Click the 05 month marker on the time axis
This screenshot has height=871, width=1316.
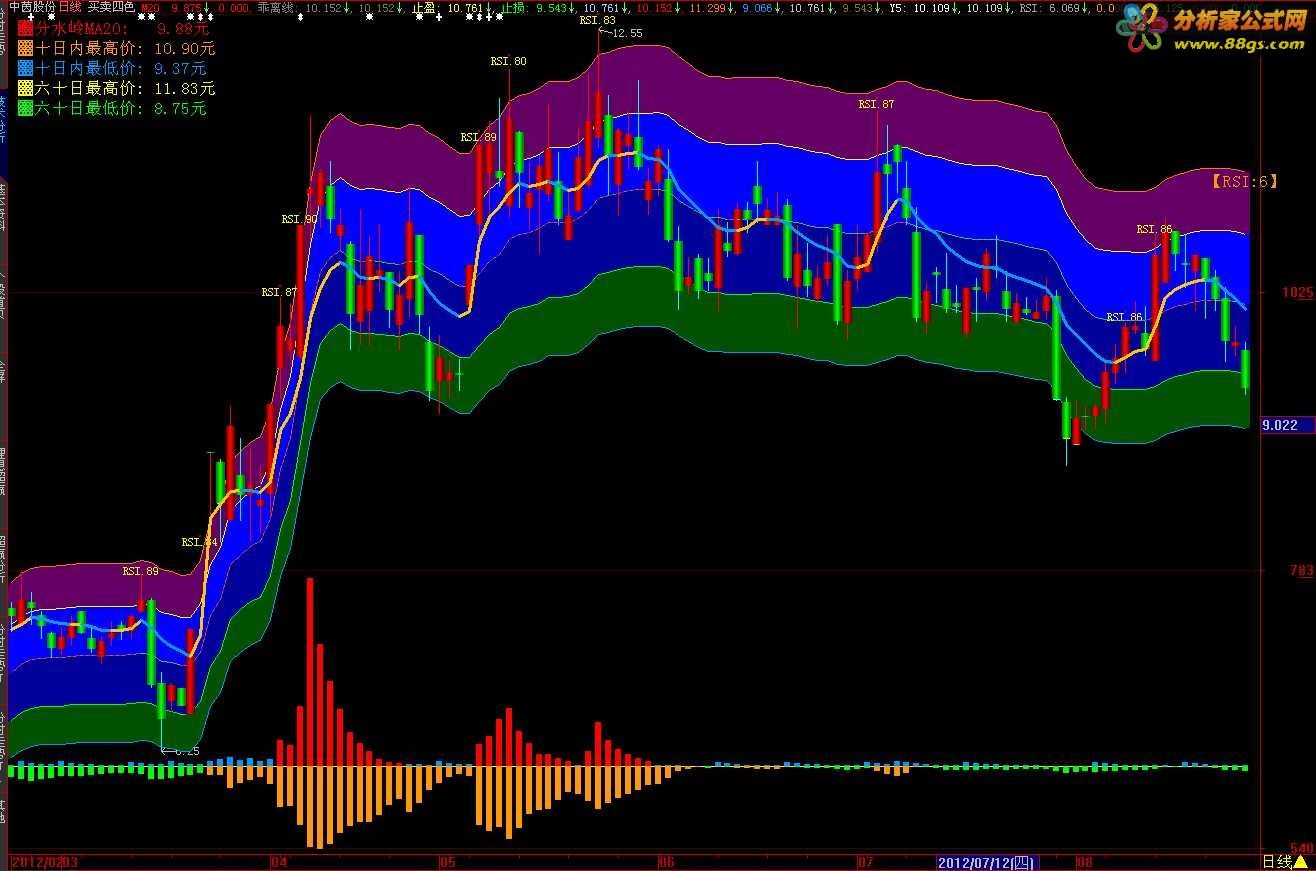[447, 861]
